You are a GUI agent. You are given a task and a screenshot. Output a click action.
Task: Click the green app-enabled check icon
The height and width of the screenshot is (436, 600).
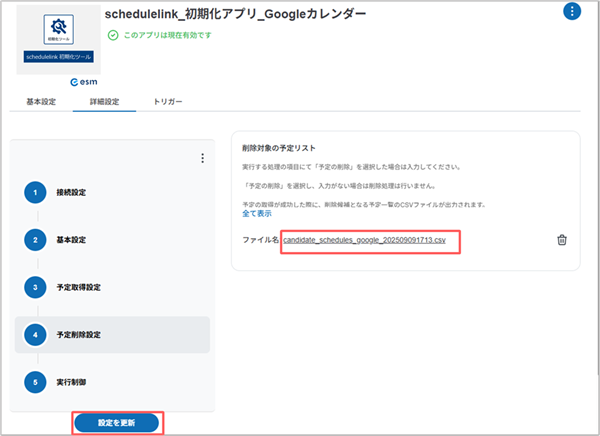coord(113,34)
